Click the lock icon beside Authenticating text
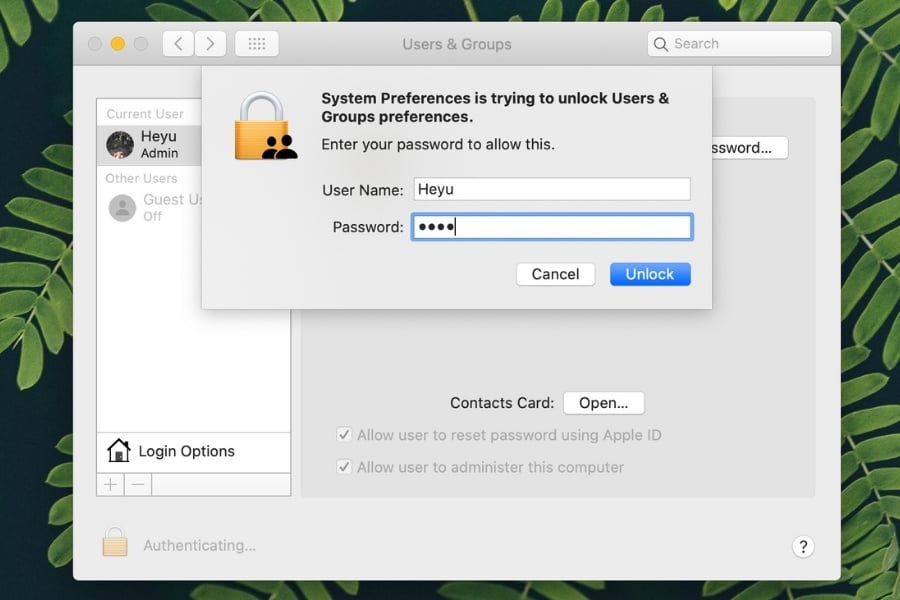 [x=115, y=543]
